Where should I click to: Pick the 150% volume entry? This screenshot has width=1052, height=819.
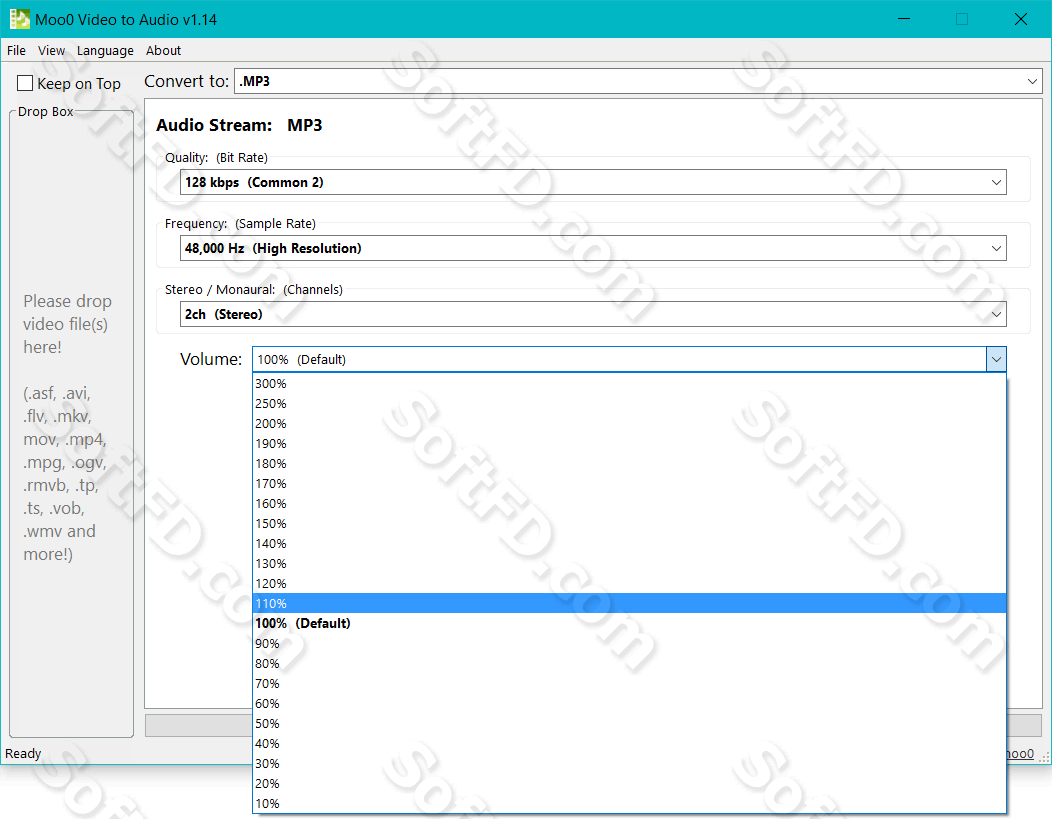tap(629, 524)
